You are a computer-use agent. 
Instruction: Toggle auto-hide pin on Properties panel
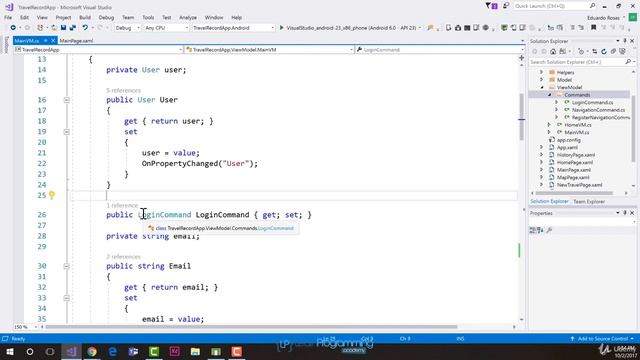625,213
